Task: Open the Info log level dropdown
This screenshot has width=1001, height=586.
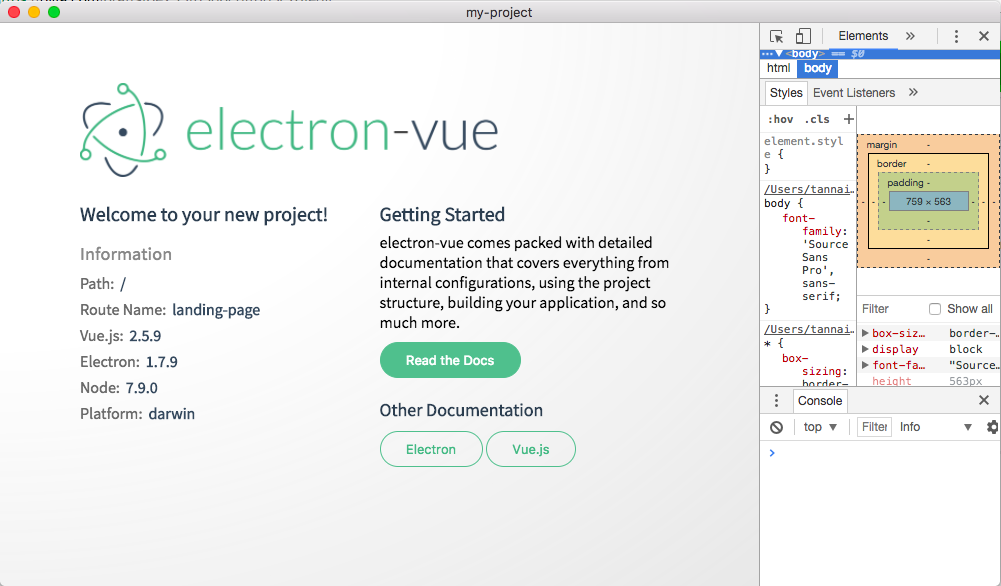Action: coord(935,427)
